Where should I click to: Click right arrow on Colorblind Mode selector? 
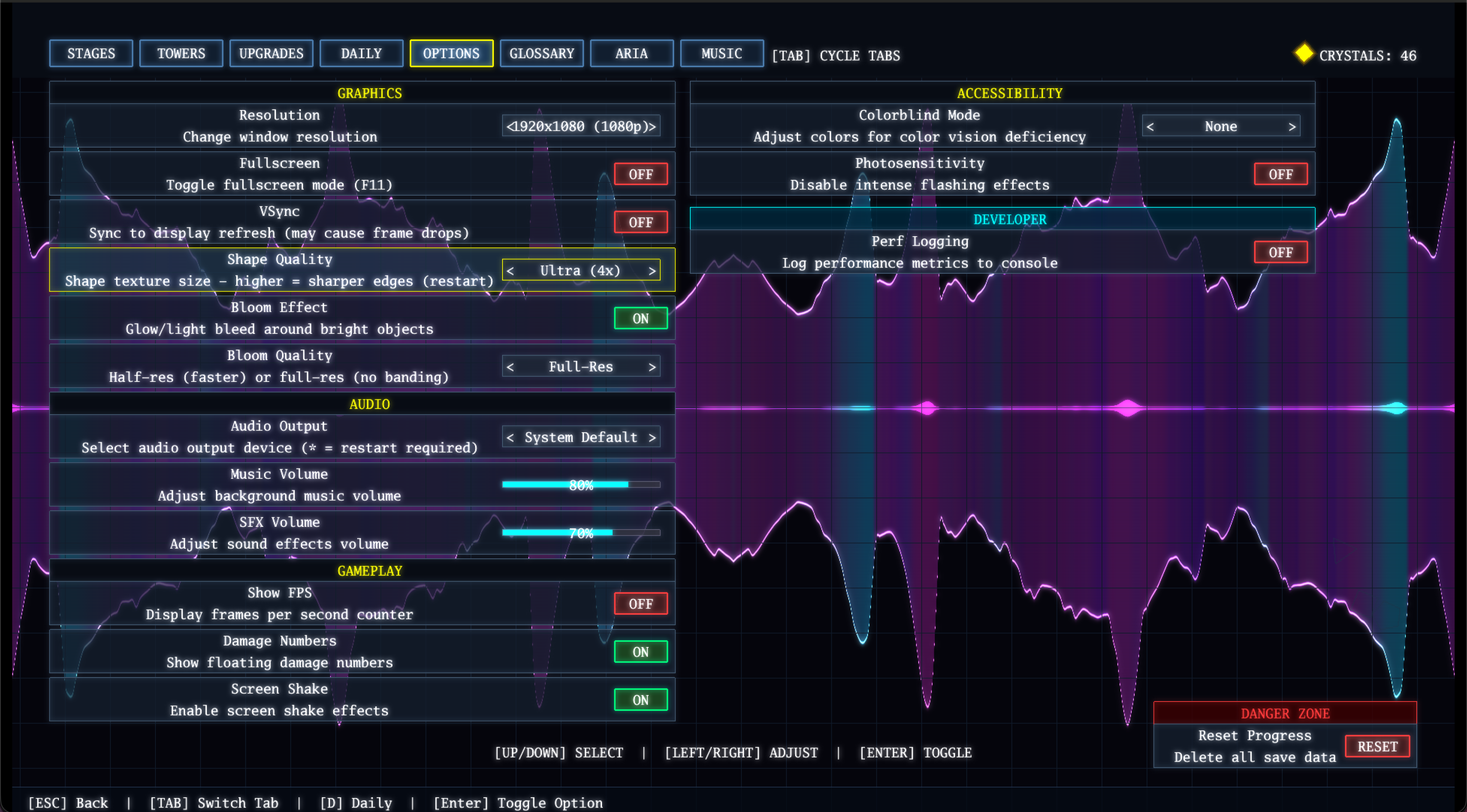[1292, 127]
